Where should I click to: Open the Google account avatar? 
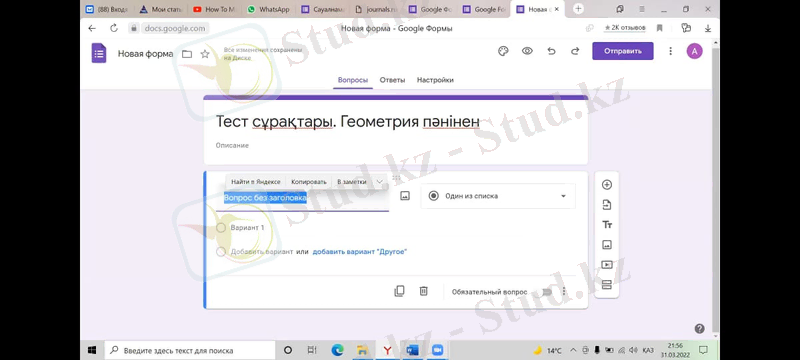694,51
